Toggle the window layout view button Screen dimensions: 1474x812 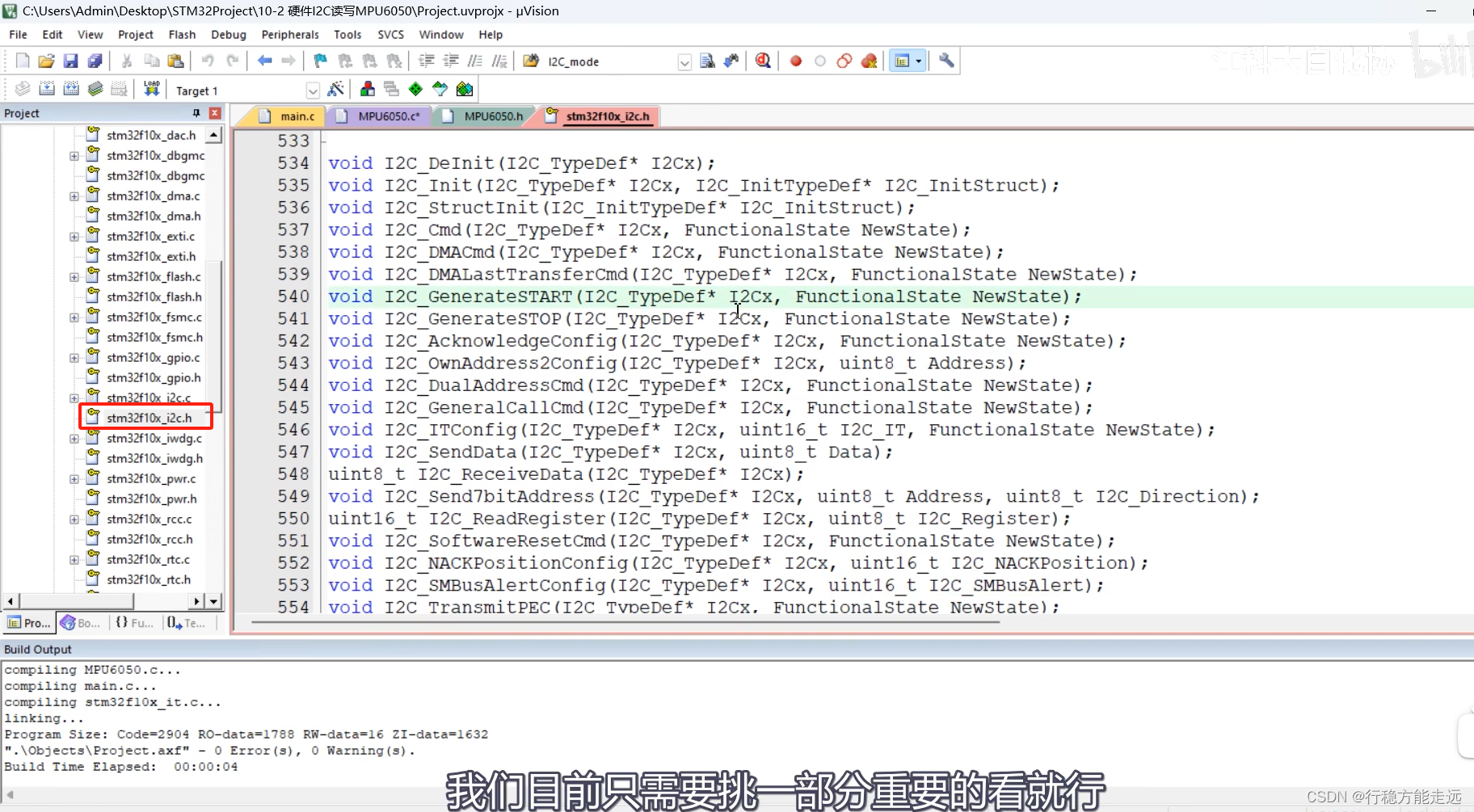click(x=902, y=61)
